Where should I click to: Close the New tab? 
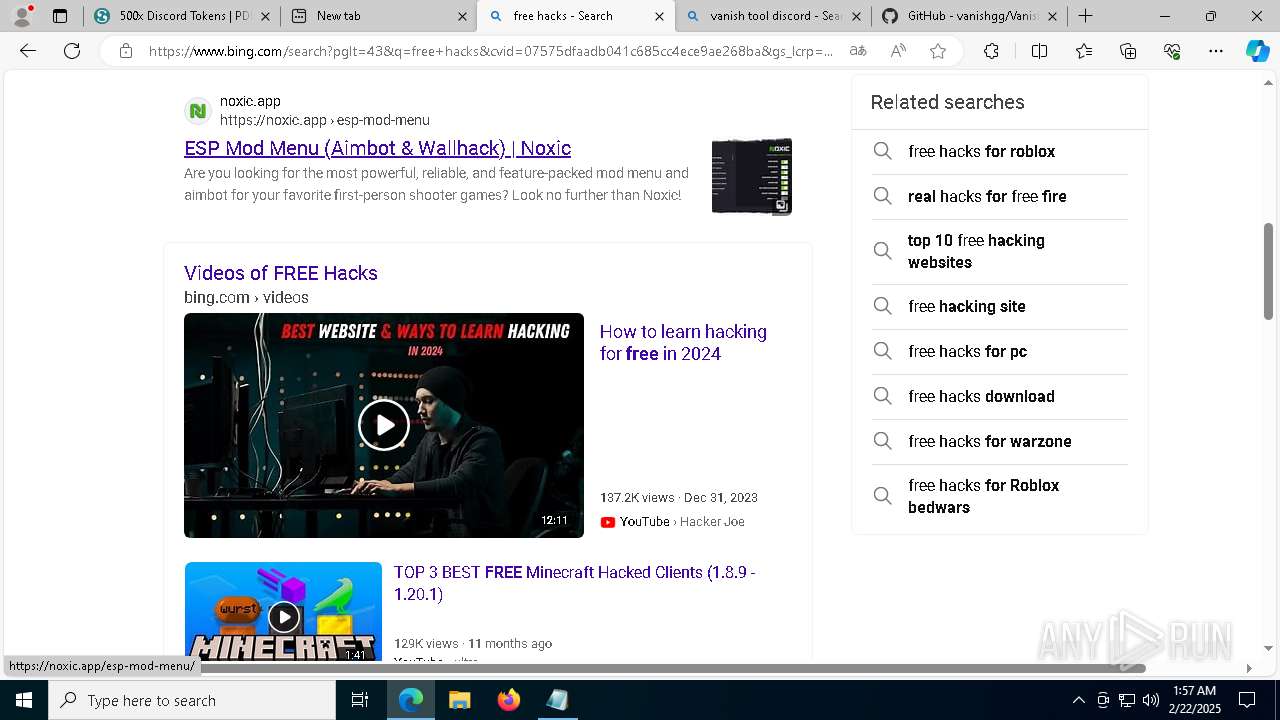pyautogui.click(x=462, y=16)
